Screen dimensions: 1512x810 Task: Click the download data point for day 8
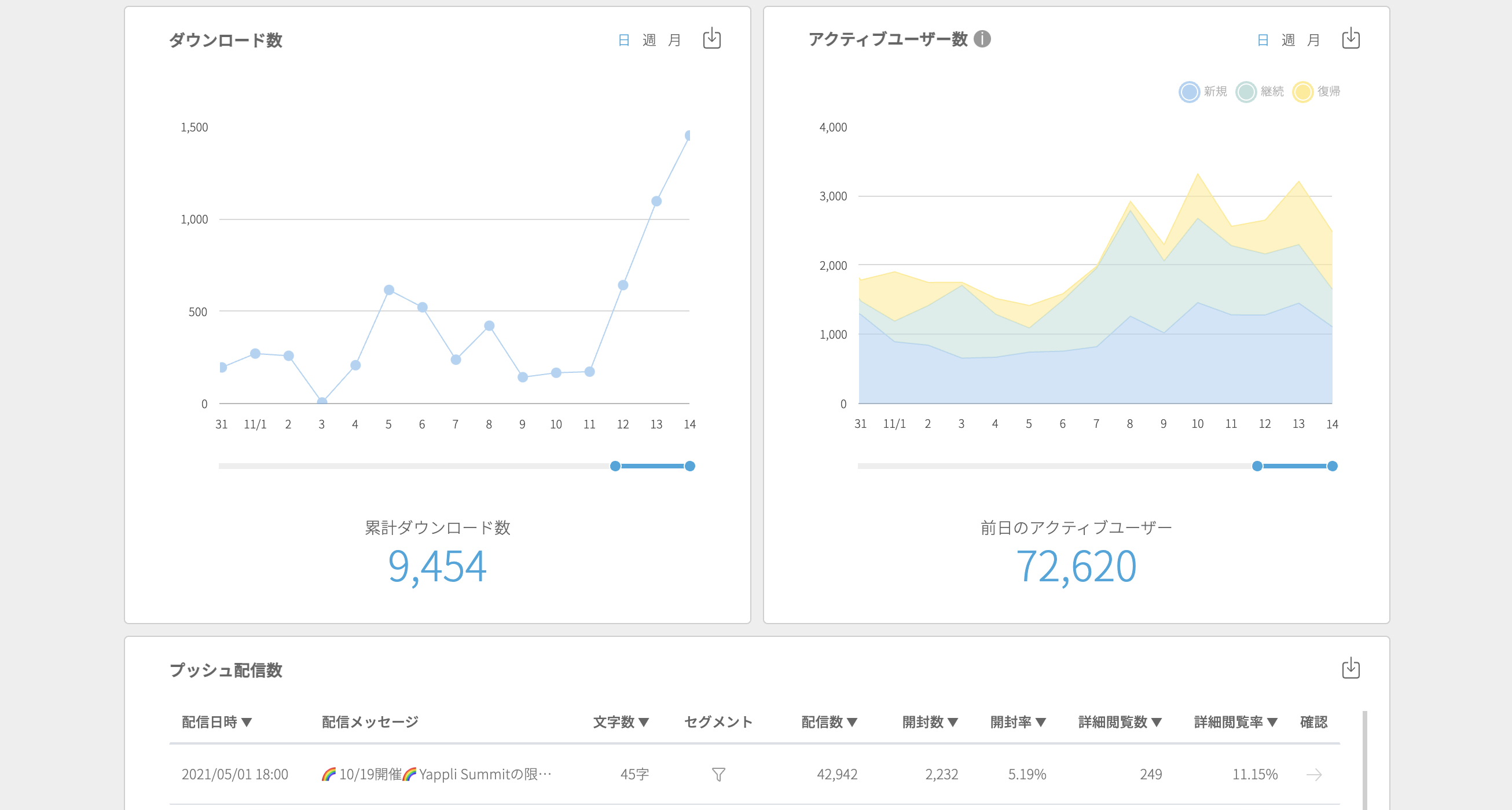pyautogui.click(x=490, y=326)
